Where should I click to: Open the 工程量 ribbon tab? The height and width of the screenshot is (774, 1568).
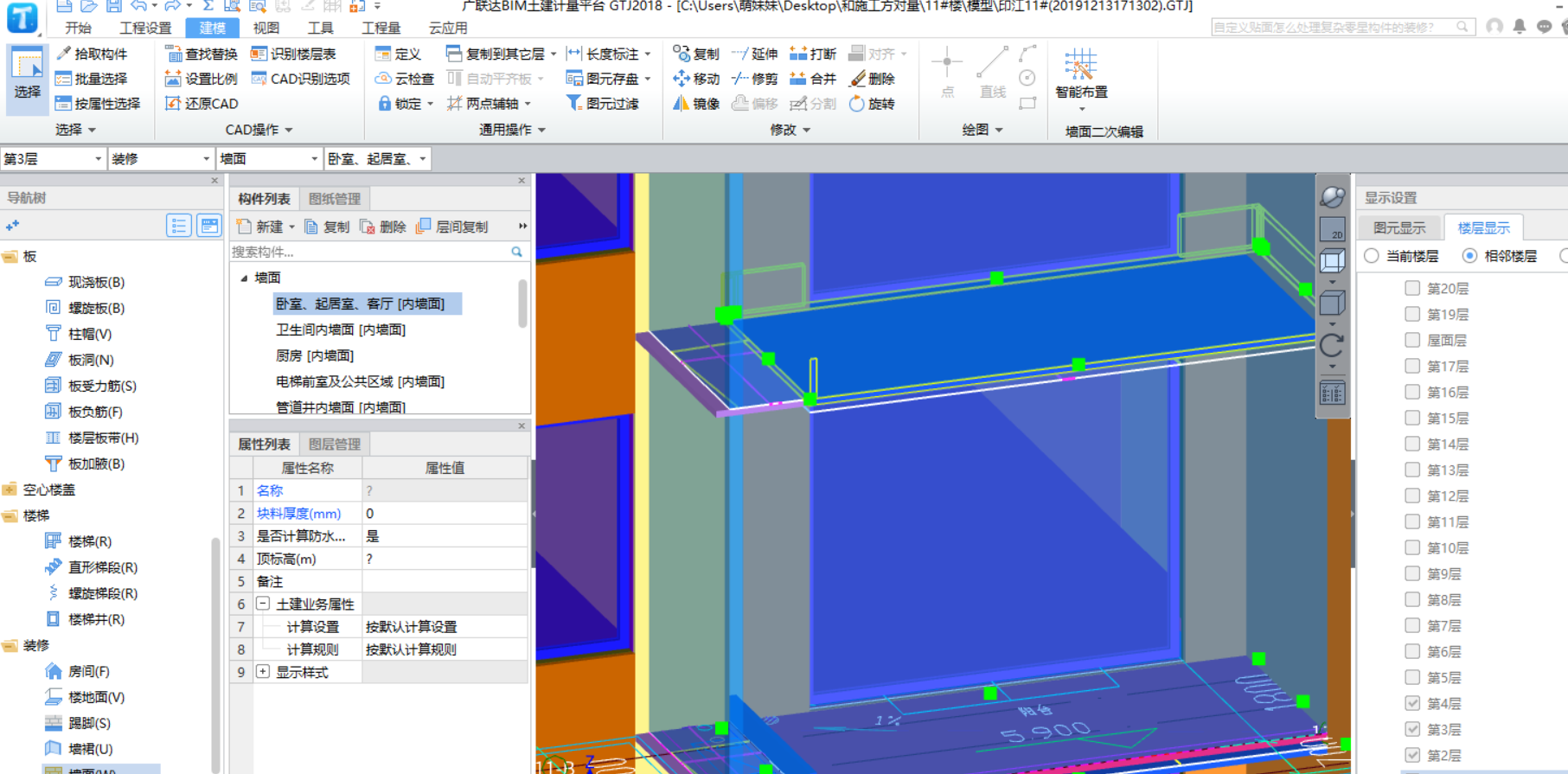point(381,28)
